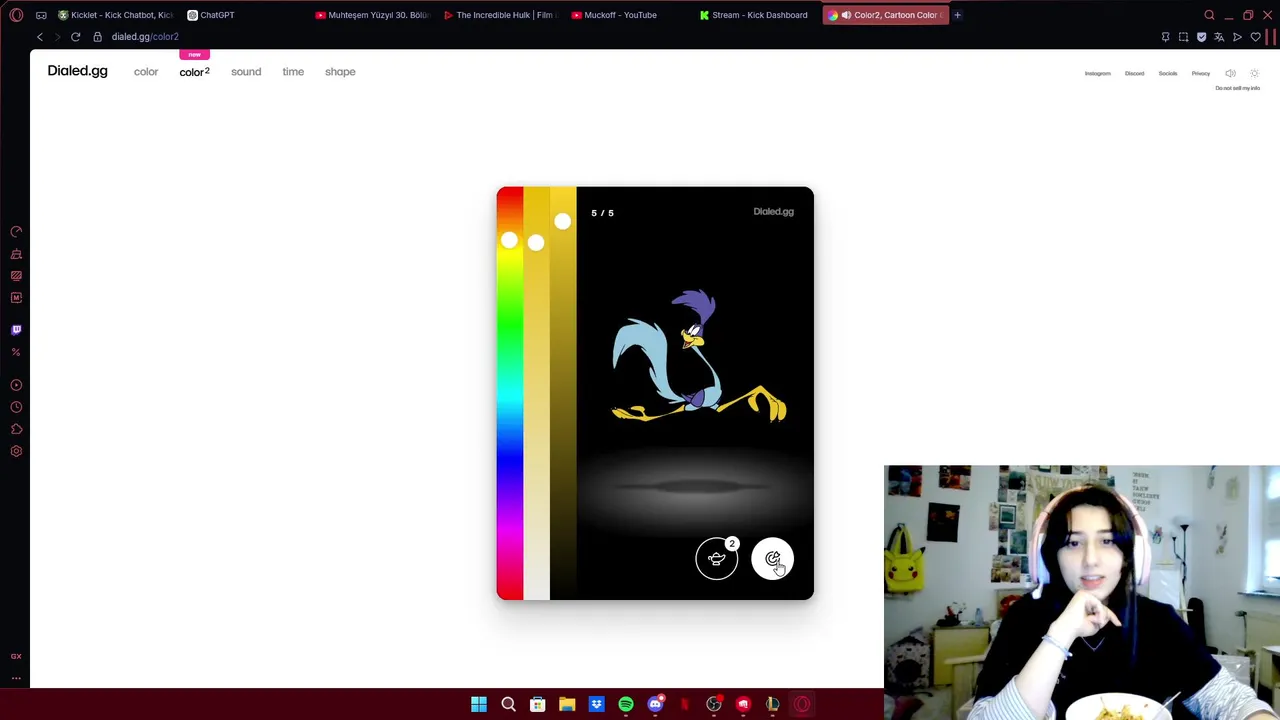Open Windows taskbar search

point(508,705)
